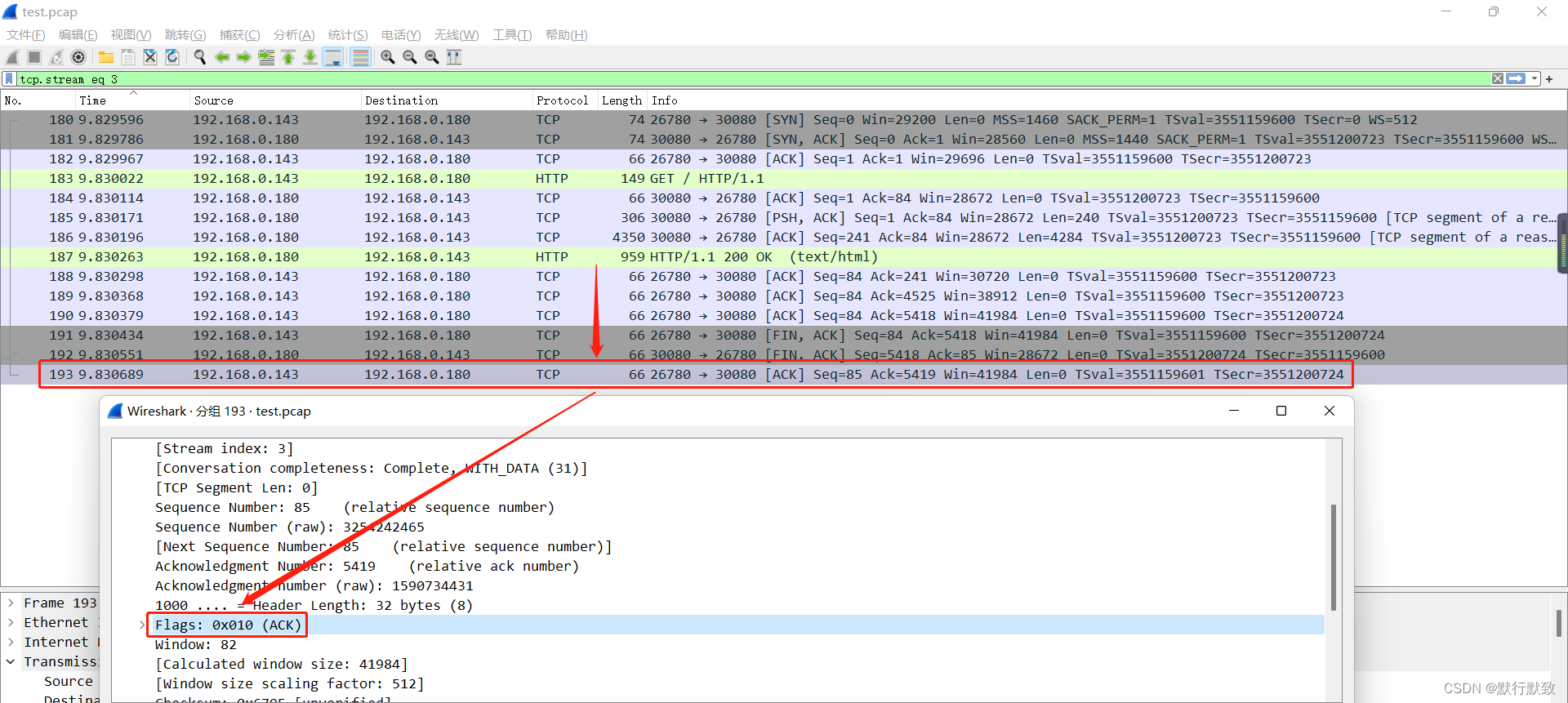
Task: Open the 无线(W) menu
Action: click(457, 35)
